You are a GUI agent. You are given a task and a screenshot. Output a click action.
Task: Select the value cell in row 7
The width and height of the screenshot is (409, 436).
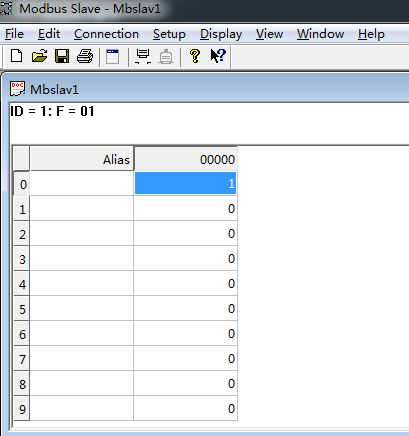(185, 358)
